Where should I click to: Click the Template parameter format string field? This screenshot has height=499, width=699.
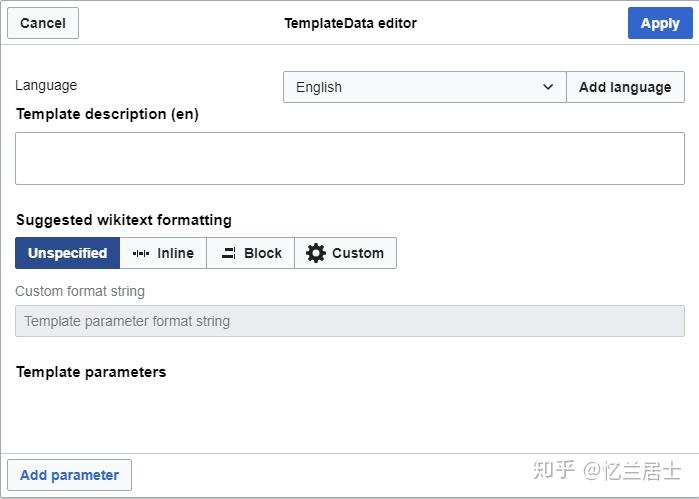[x=349, y=321]
